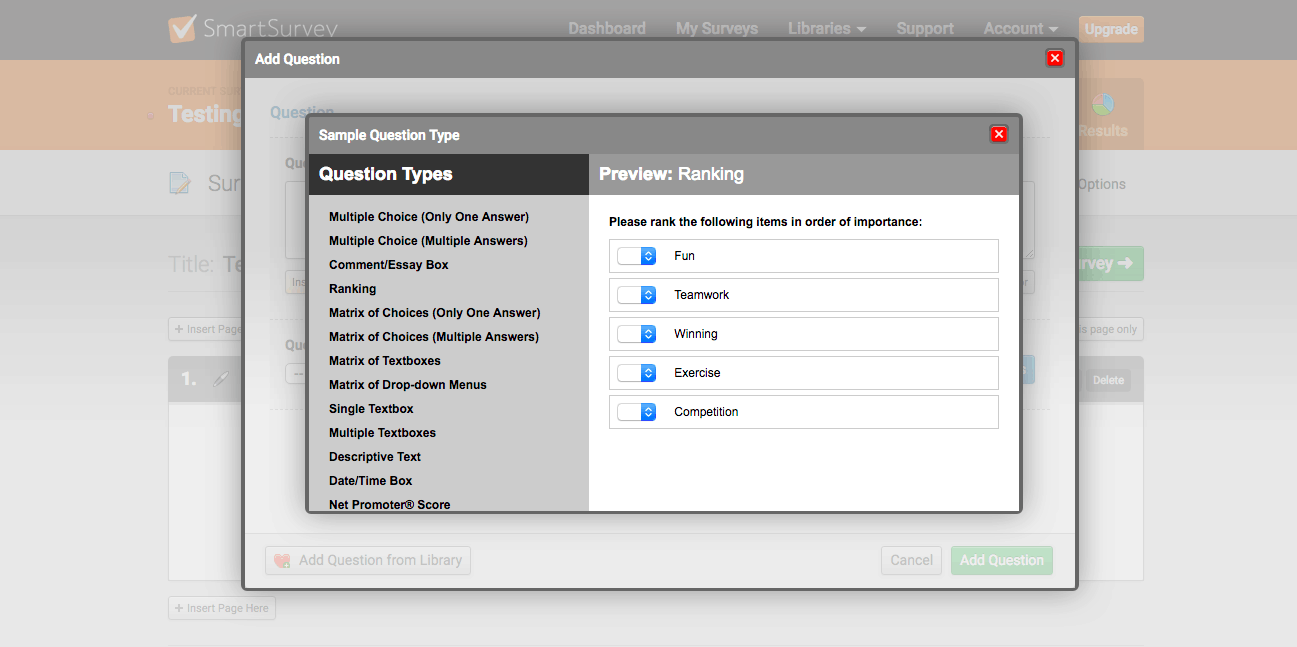Viewport: 1297px width, 647px height.
Task: Click the Winning ranking item label
Action: click(x=696, y=334)
